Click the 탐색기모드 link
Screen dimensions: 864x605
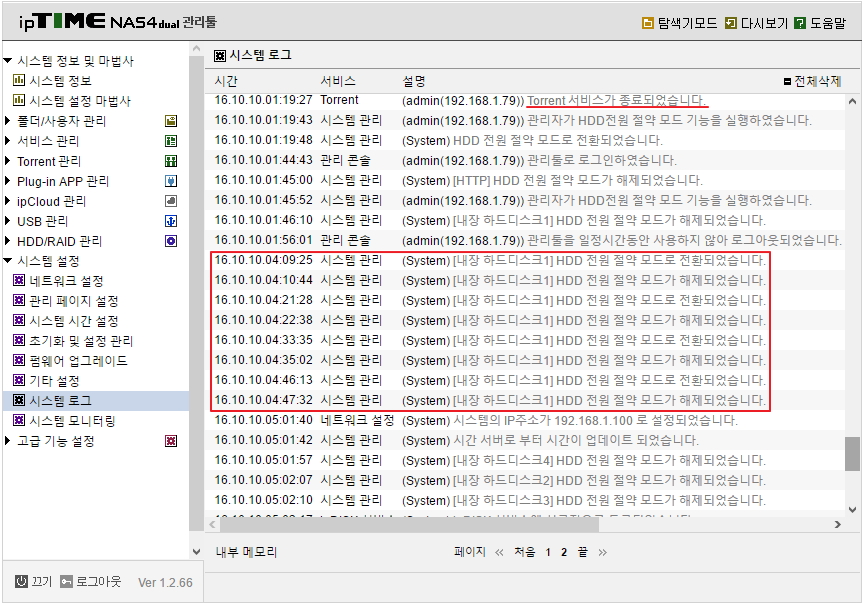point(688,23)
